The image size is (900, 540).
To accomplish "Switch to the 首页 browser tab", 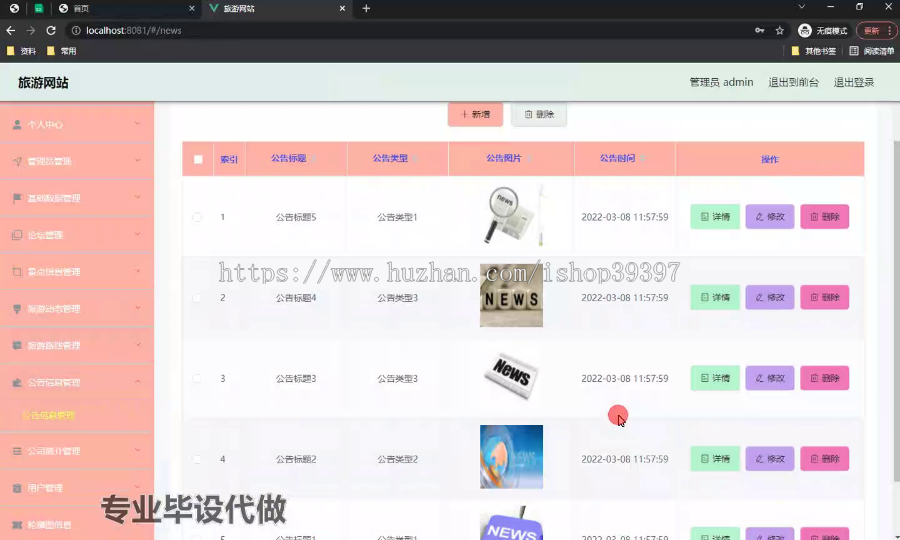I will point(127,9).
